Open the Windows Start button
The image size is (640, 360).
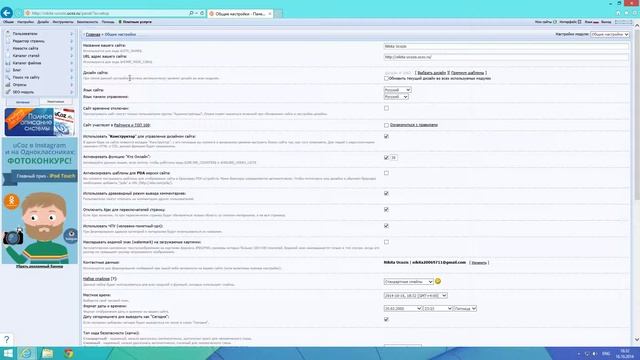(8, 353)
